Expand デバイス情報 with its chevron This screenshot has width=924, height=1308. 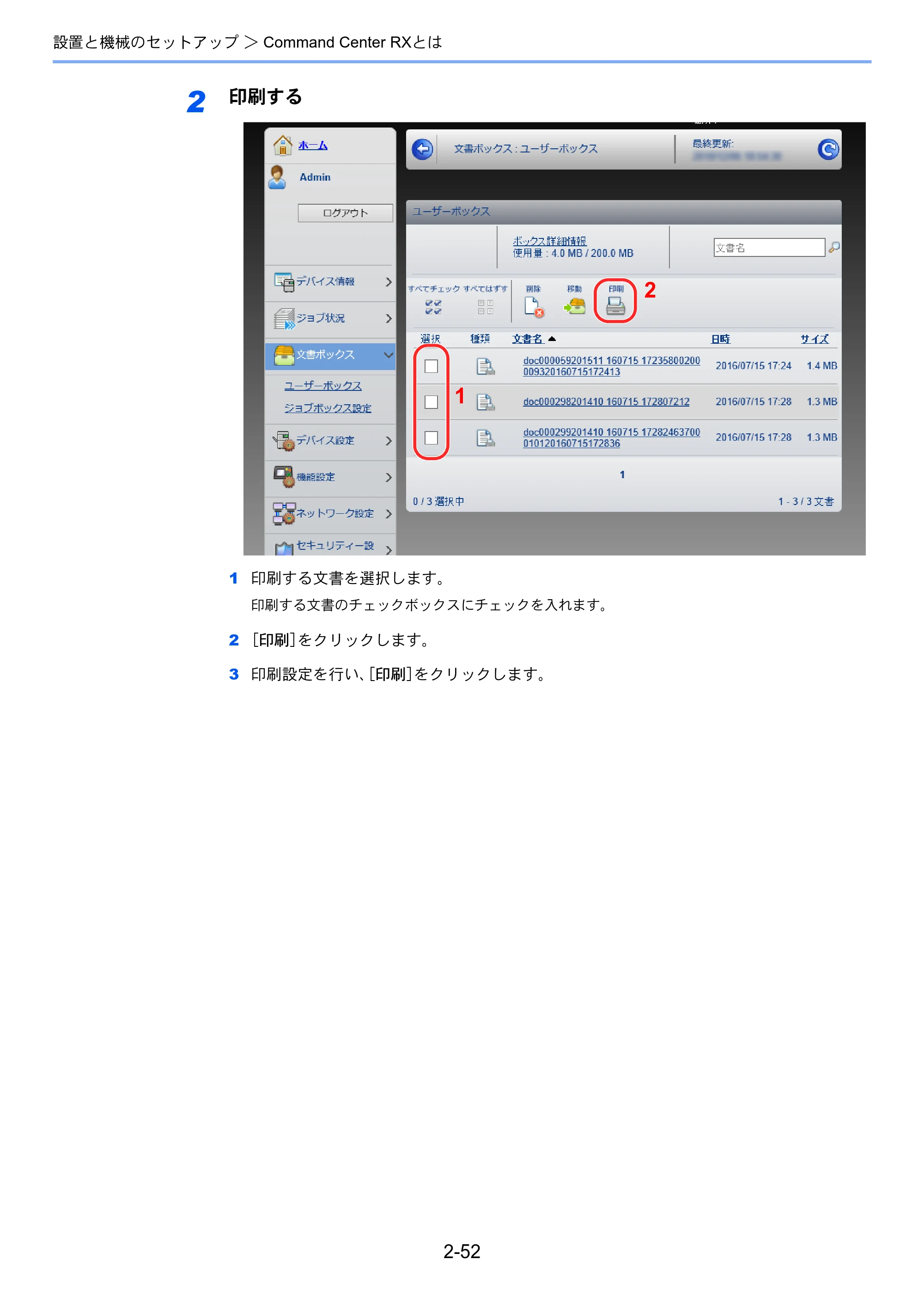pos(389,282)
